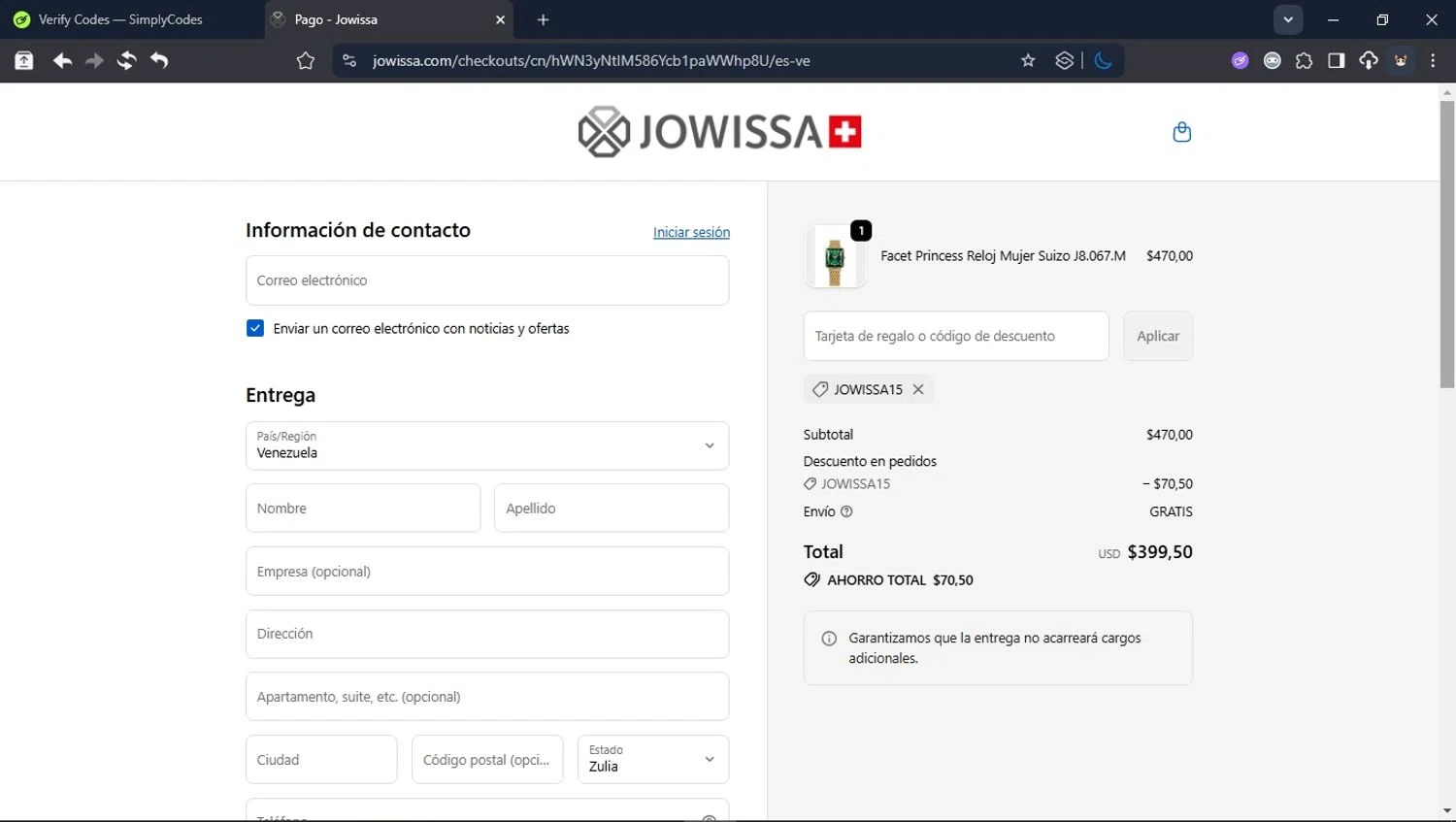
Task: Click the phone field help icon
Action: [x=709, y=818]
